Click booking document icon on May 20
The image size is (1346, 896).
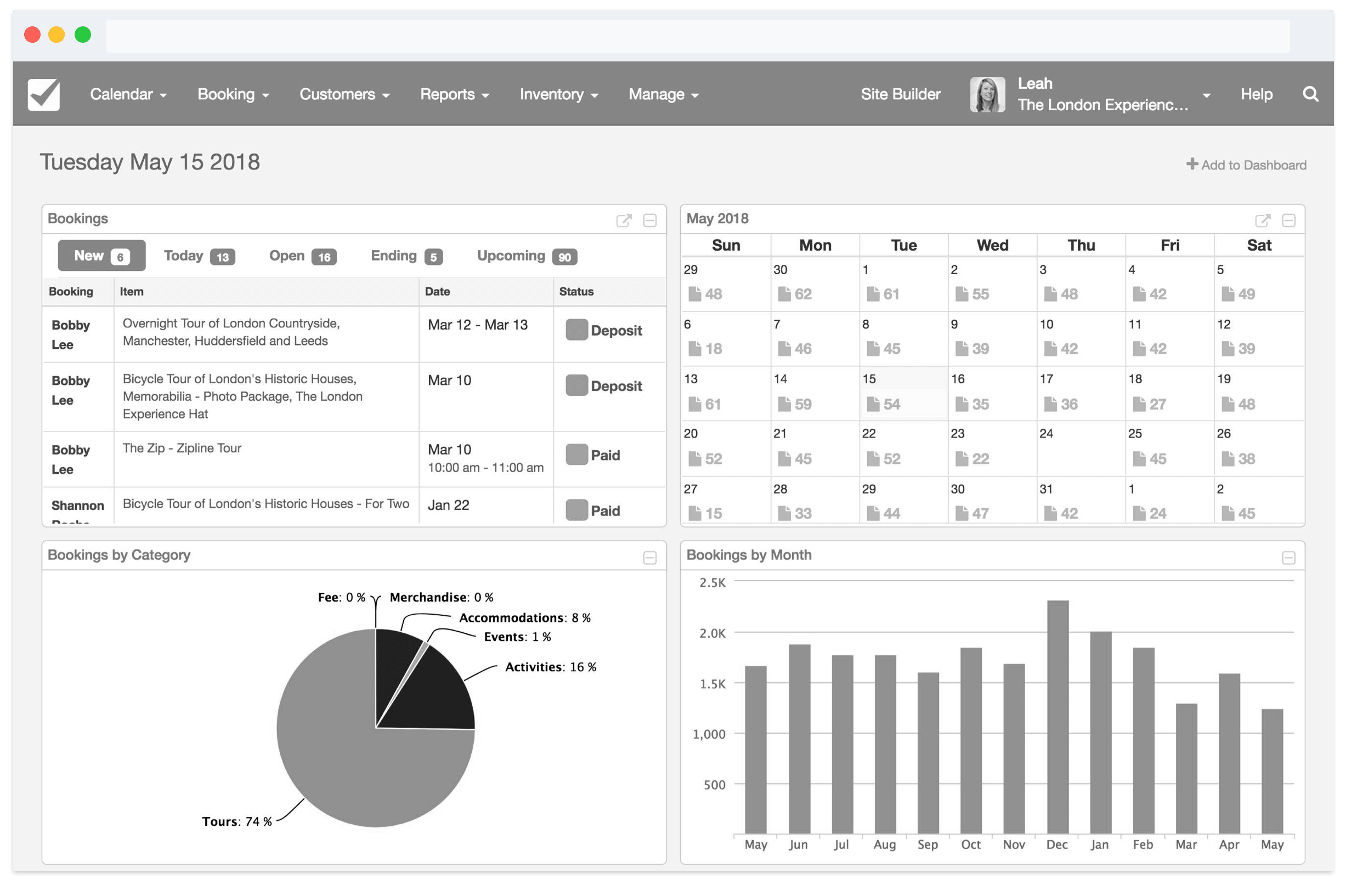click(x=694, y=458)
